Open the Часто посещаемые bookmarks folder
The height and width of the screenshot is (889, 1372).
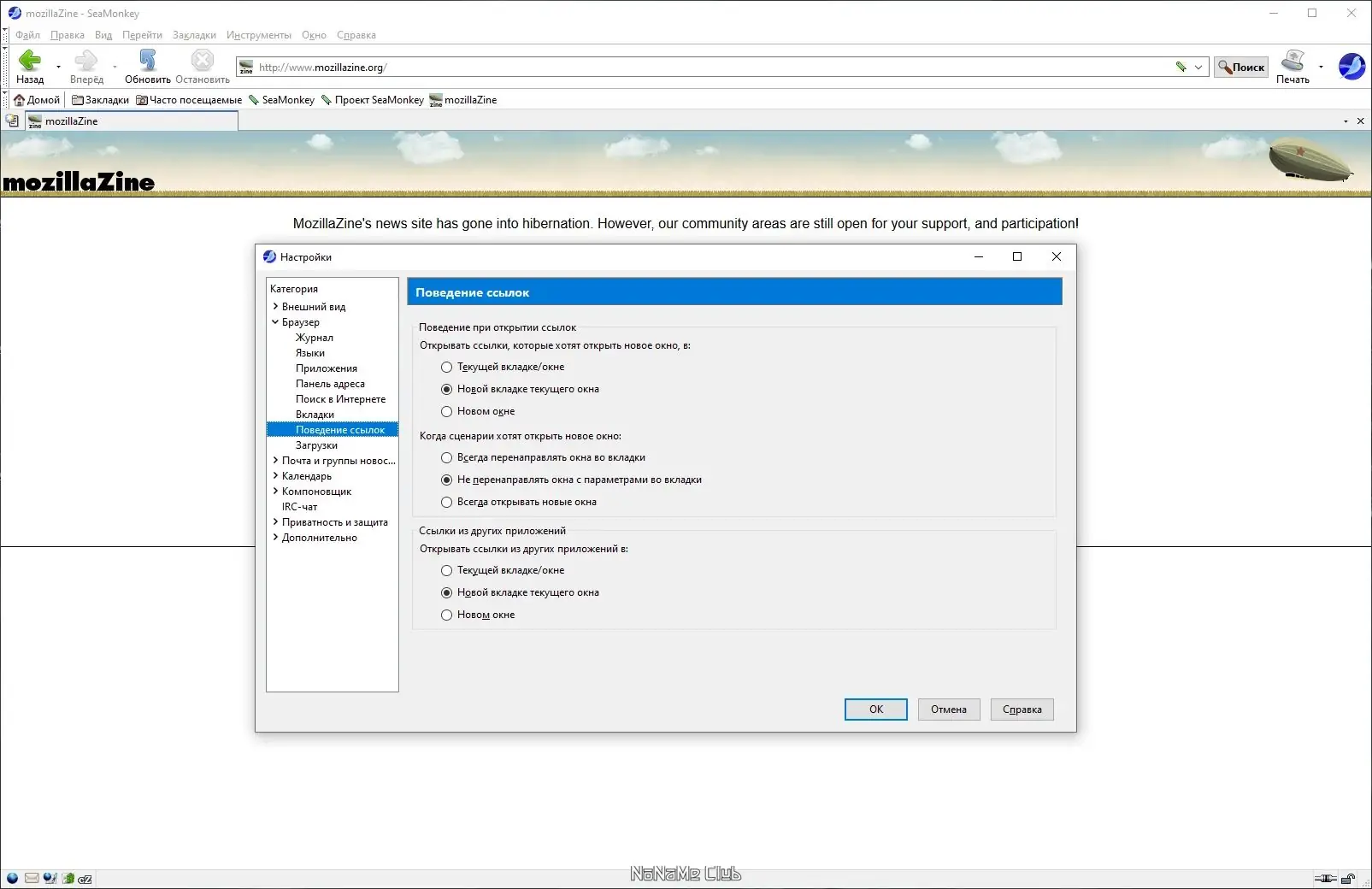(189, 100)
